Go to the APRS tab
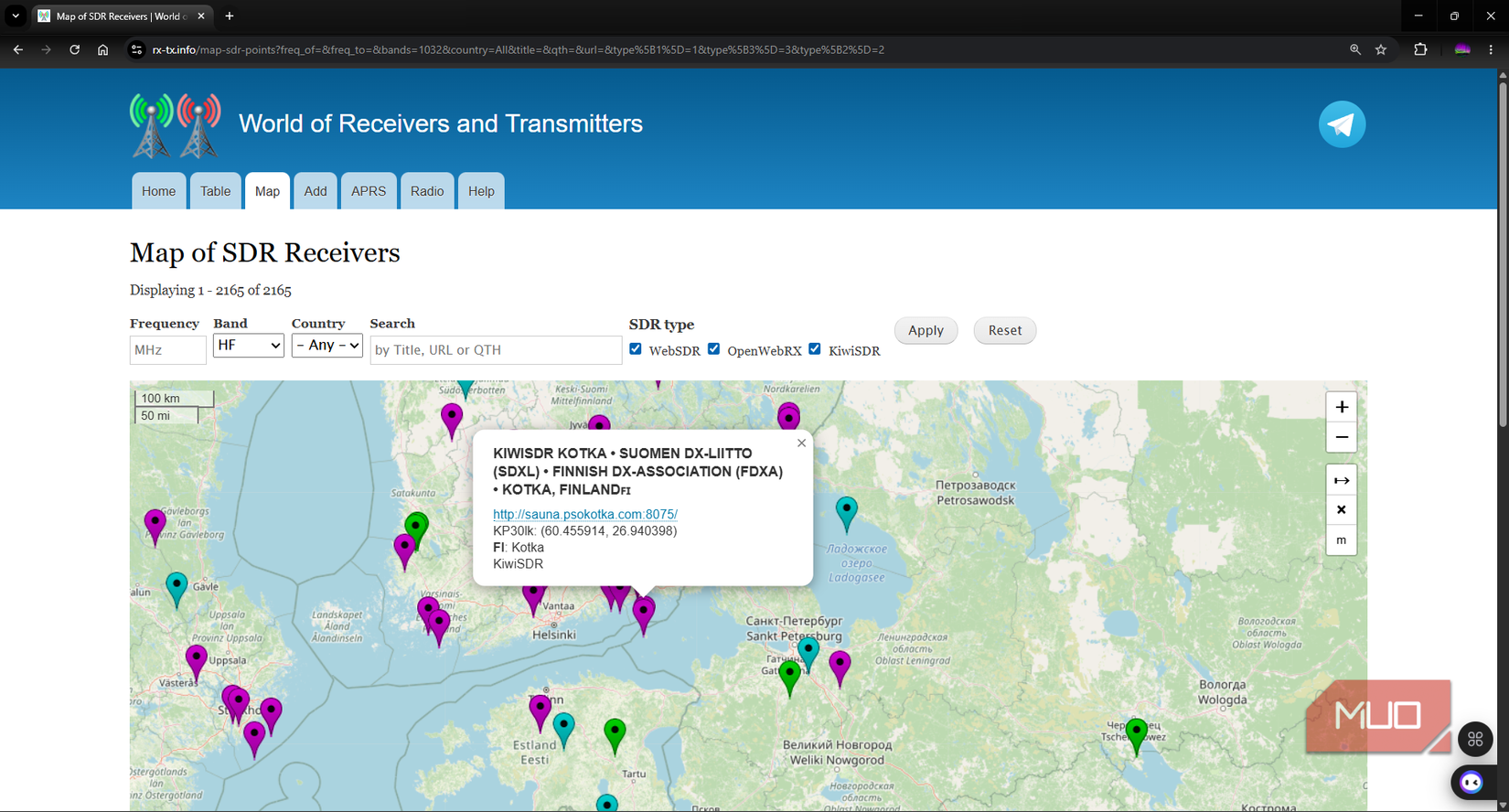The width and height of the screenshot is (1509, 812). (369, 191)
